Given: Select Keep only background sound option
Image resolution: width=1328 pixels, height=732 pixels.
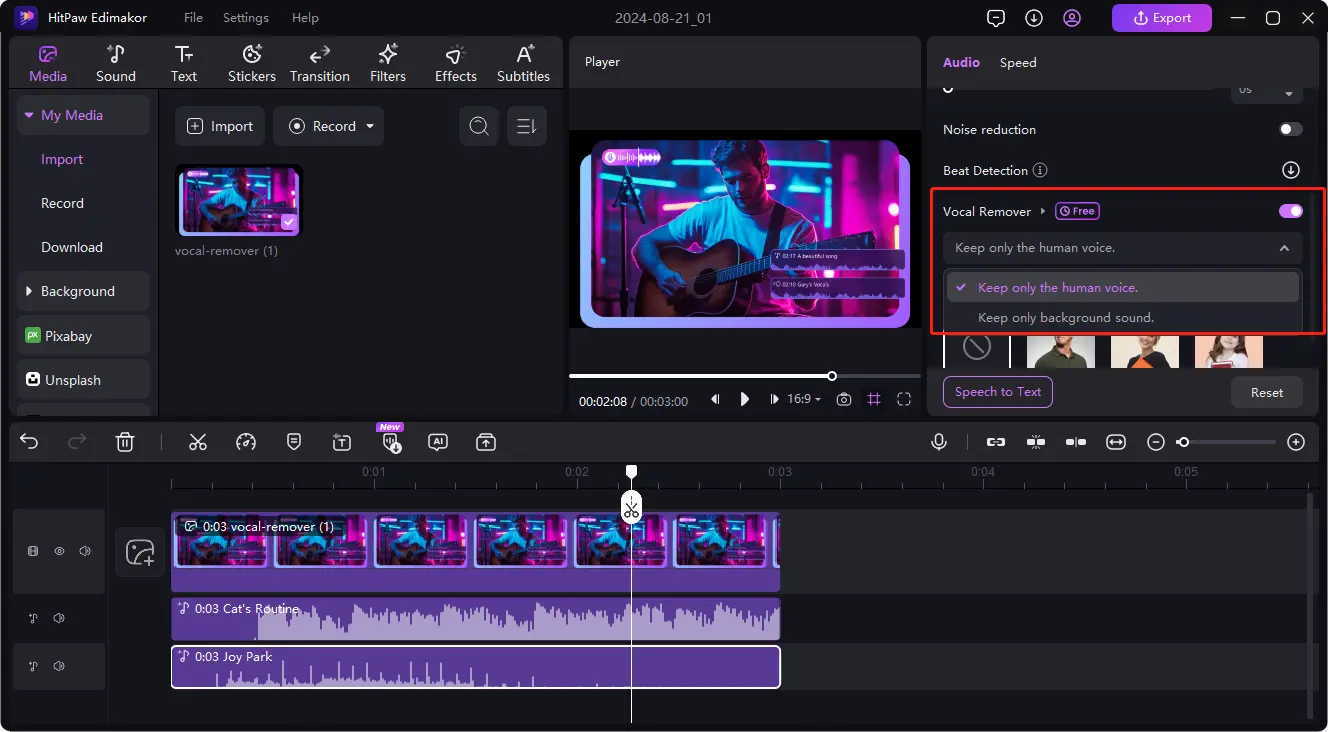Looking at the screenshot, I should [1066, 318].
